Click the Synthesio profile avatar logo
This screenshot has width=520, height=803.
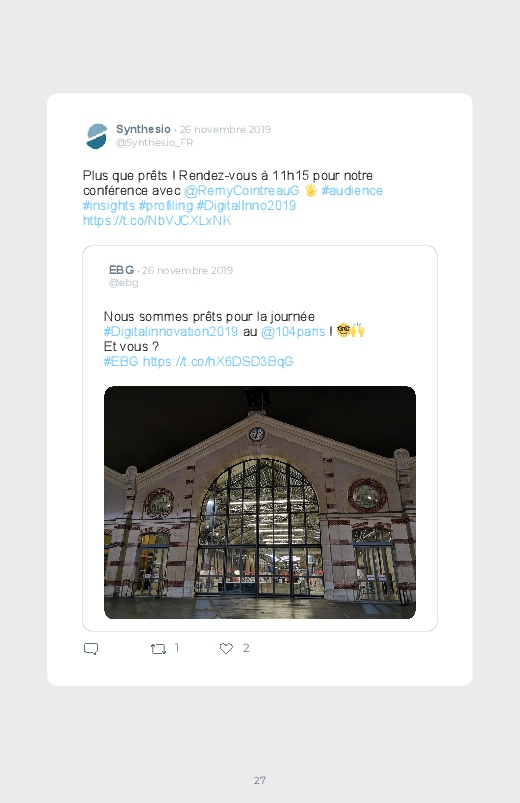96,136
